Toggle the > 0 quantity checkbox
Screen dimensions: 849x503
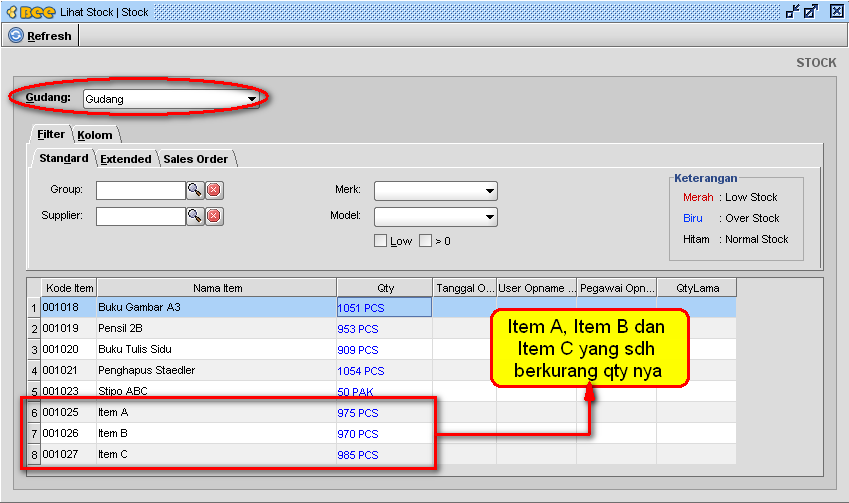(x=426, y=241)
